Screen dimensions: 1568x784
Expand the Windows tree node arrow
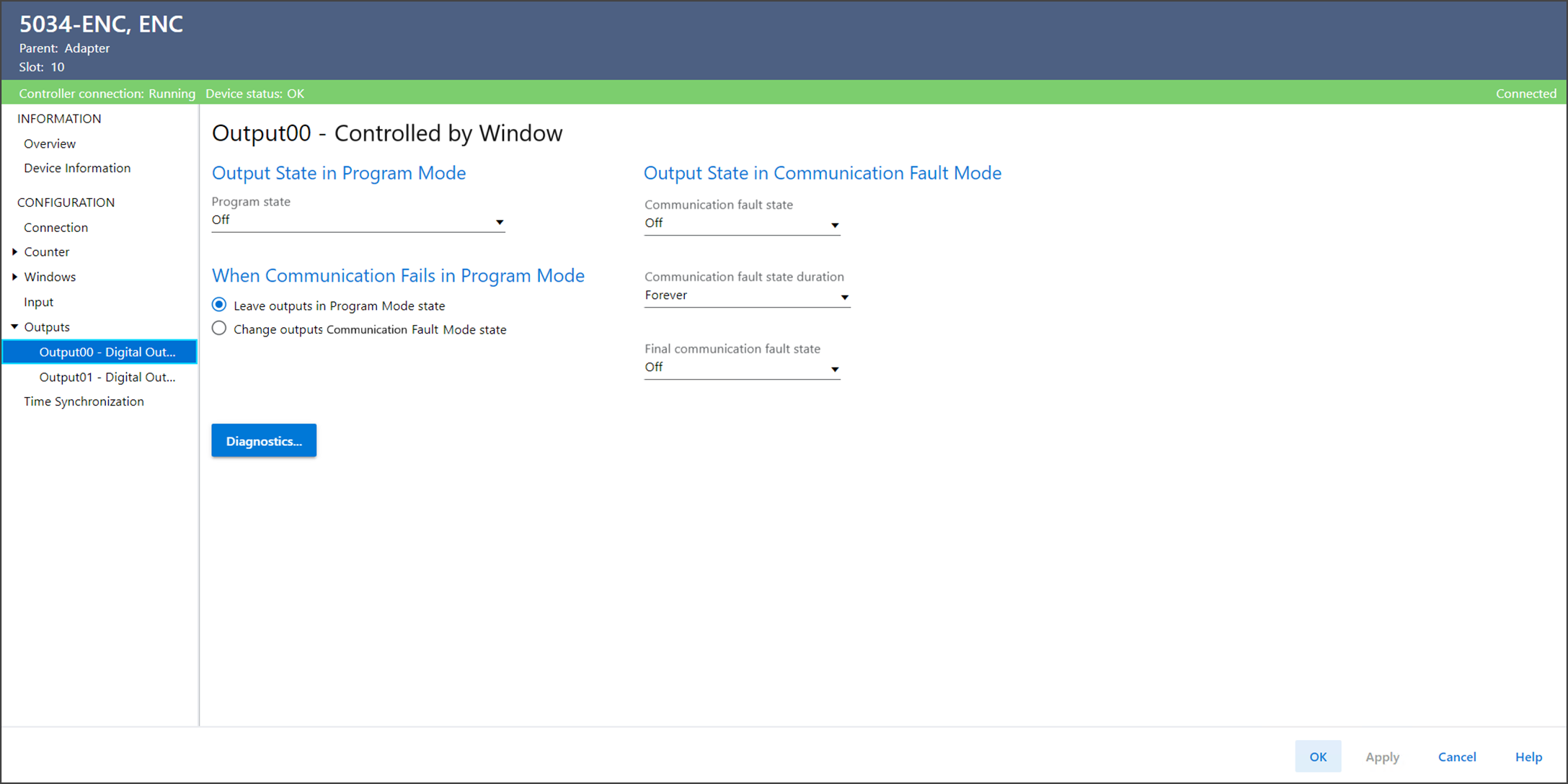[14, 277]
